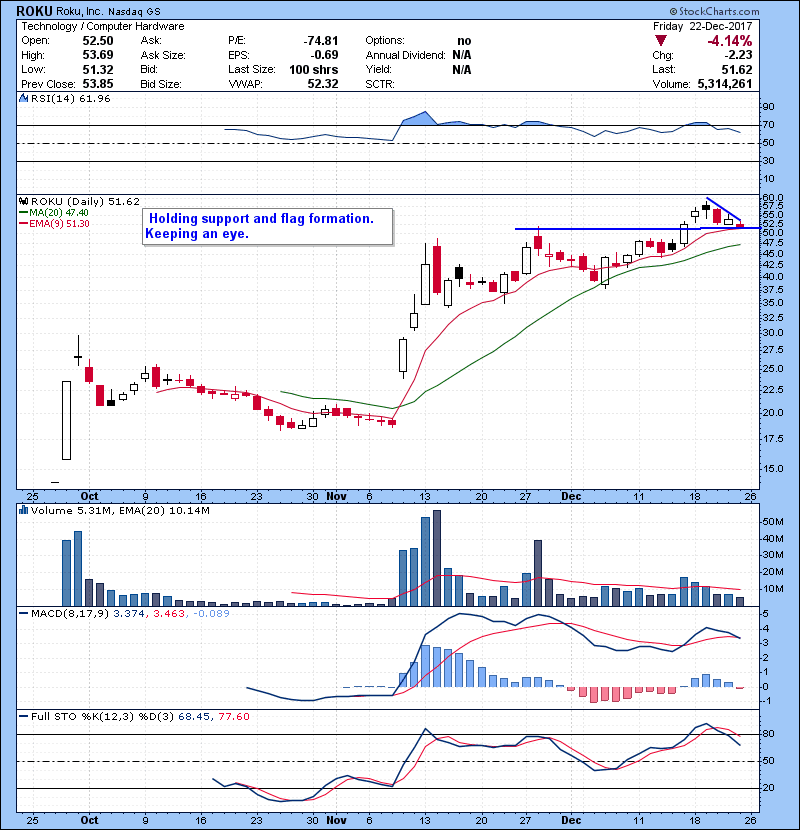Click the -4.14% percent change
This screenshot has height=830, width=800.
(730, 41)
